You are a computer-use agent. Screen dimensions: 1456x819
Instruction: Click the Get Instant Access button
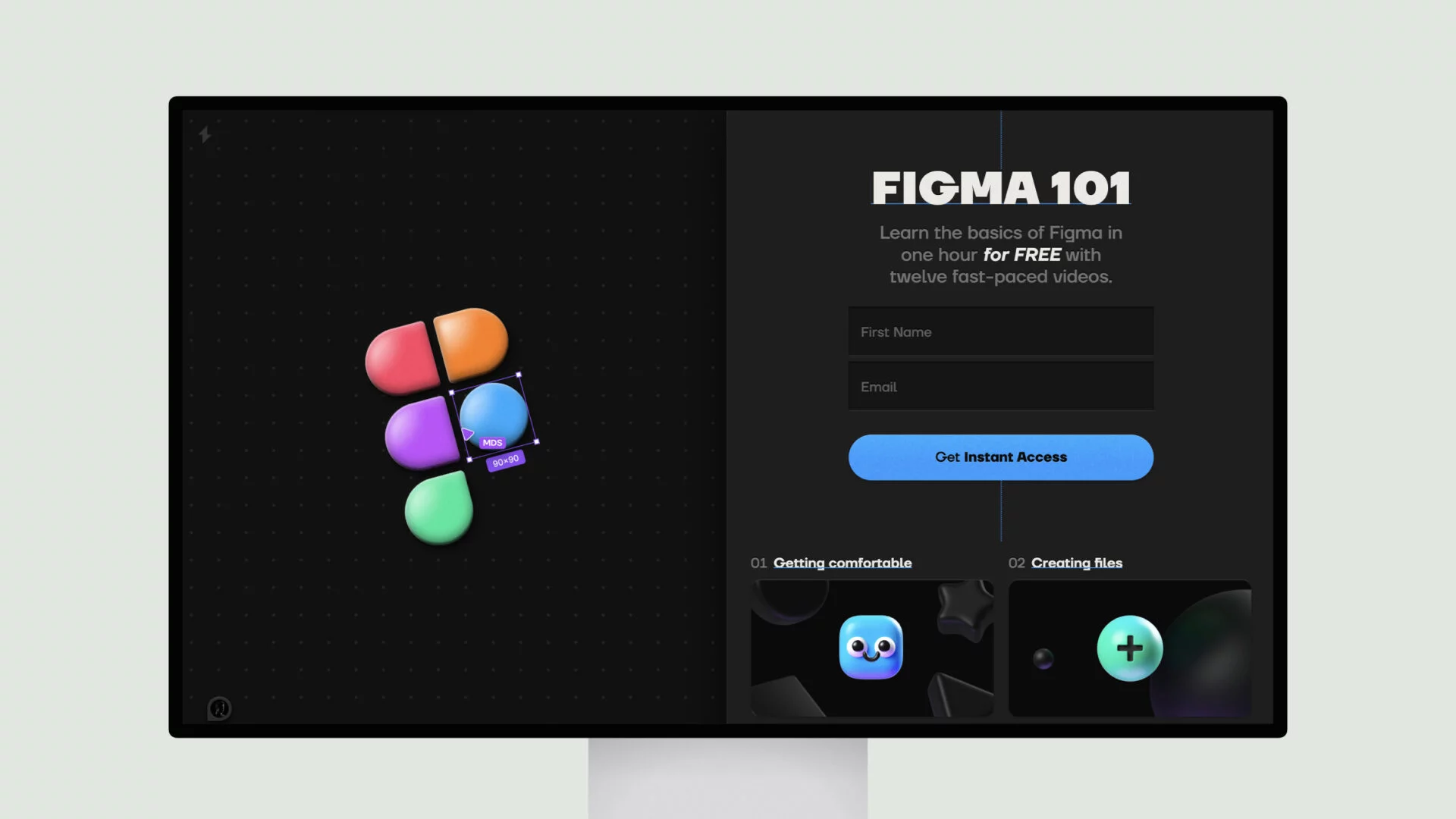coord(1001,457)
